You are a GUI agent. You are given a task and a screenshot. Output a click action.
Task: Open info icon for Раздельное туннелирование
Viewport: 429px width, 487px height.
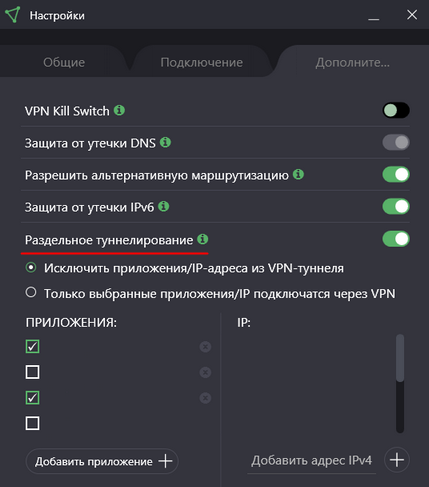[203, 239]
